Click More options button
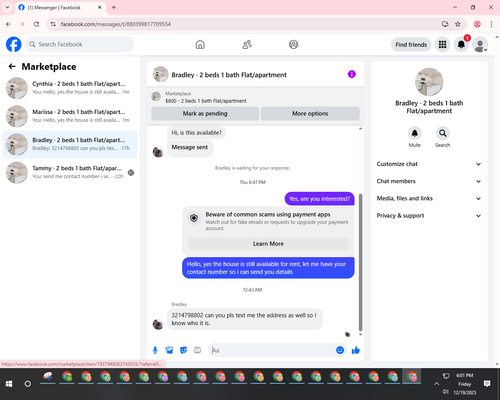This screenshot has width=500, height=400. (310, 113)
